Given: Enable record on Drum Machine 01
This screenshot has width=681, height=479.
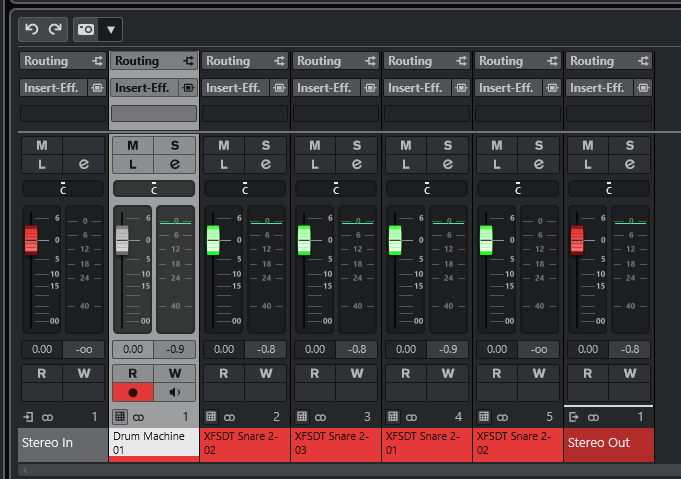Looking at the screenshot, I should pos(132,393).
